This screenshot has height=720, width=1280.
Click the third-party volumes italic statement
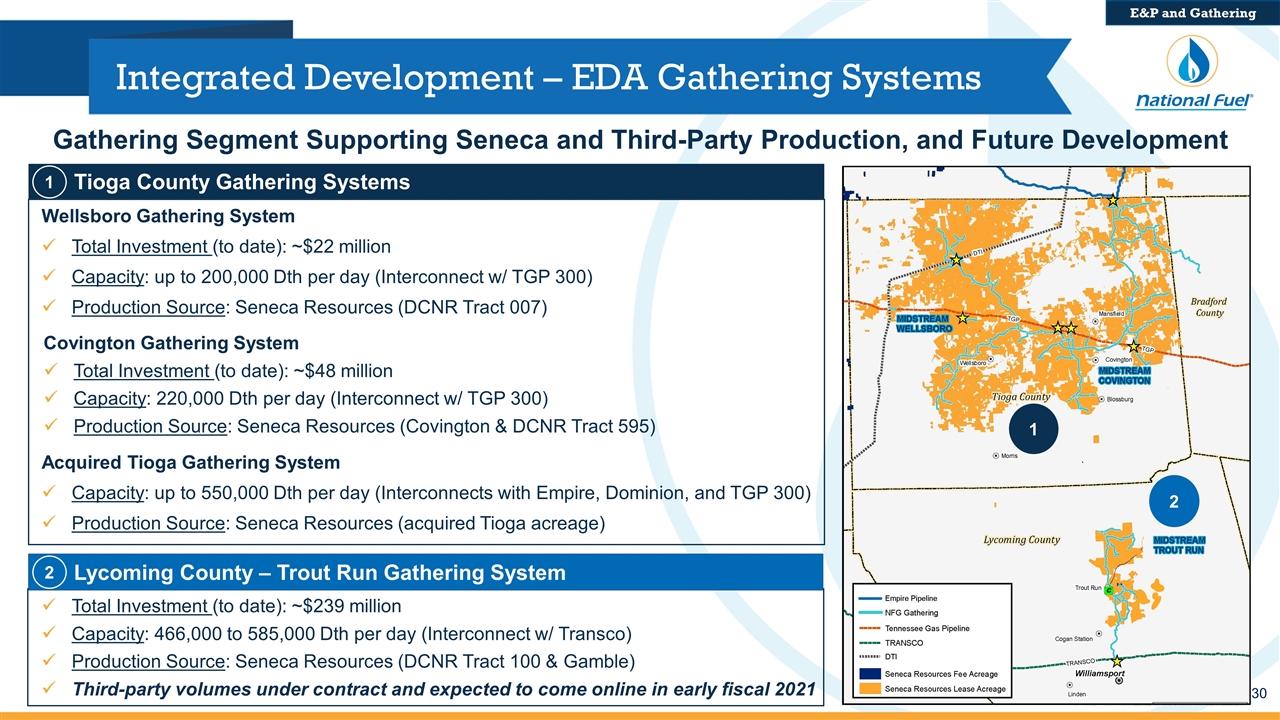[443, 690]
